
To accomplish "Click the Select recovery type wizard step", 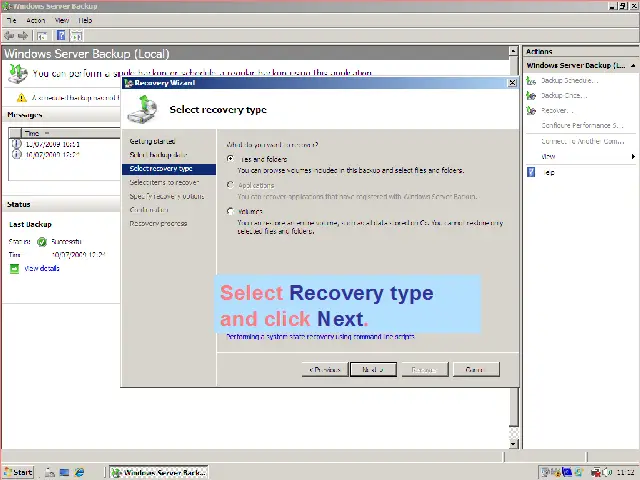I will [x=169, y=169].
